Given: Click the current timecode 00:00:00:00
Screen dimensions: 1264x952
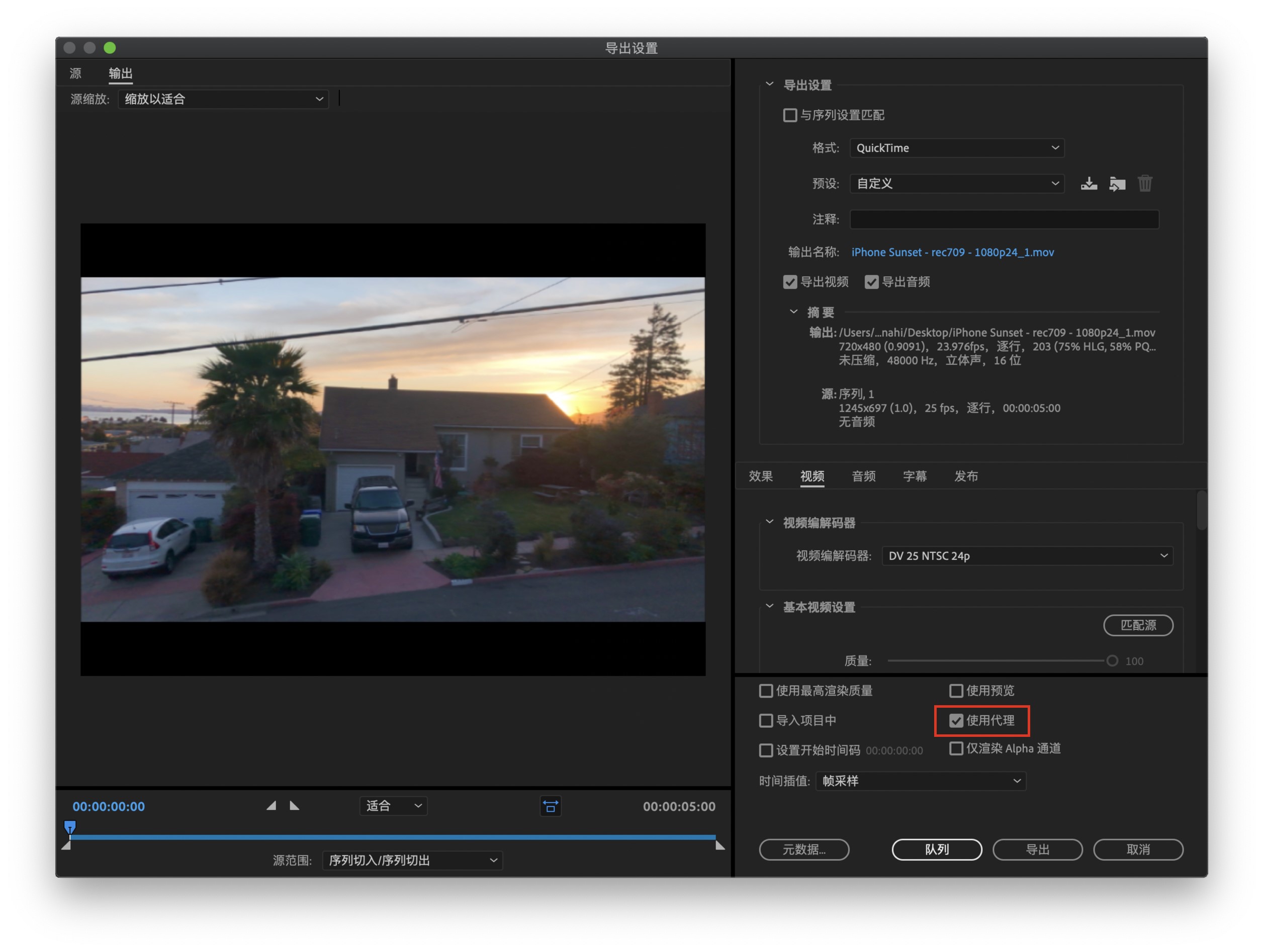Looking at the screenshot, I should tap(109, 806).
